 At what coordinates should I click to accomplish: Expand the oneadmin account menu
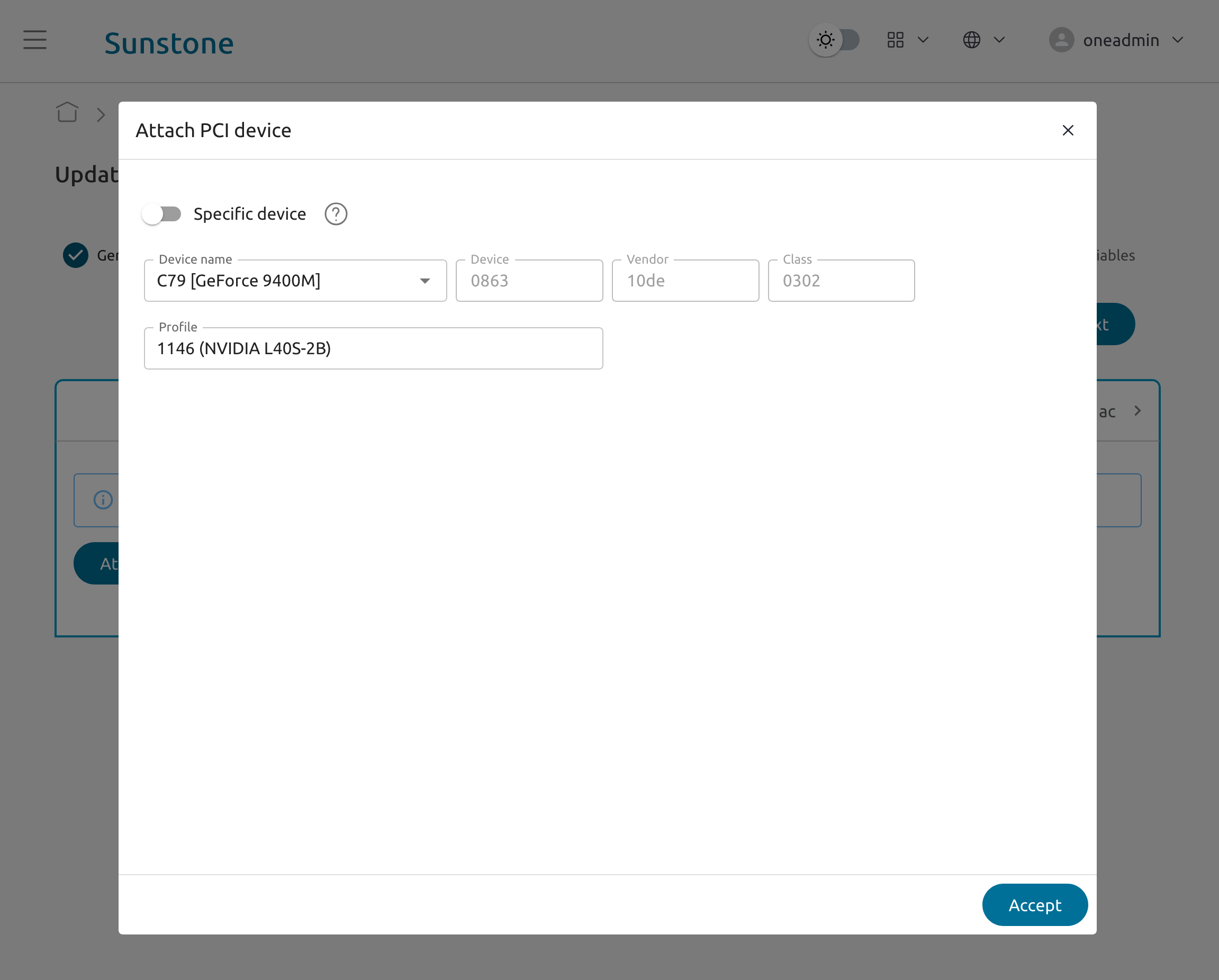pyautogui.click(x=1178, y=40)
